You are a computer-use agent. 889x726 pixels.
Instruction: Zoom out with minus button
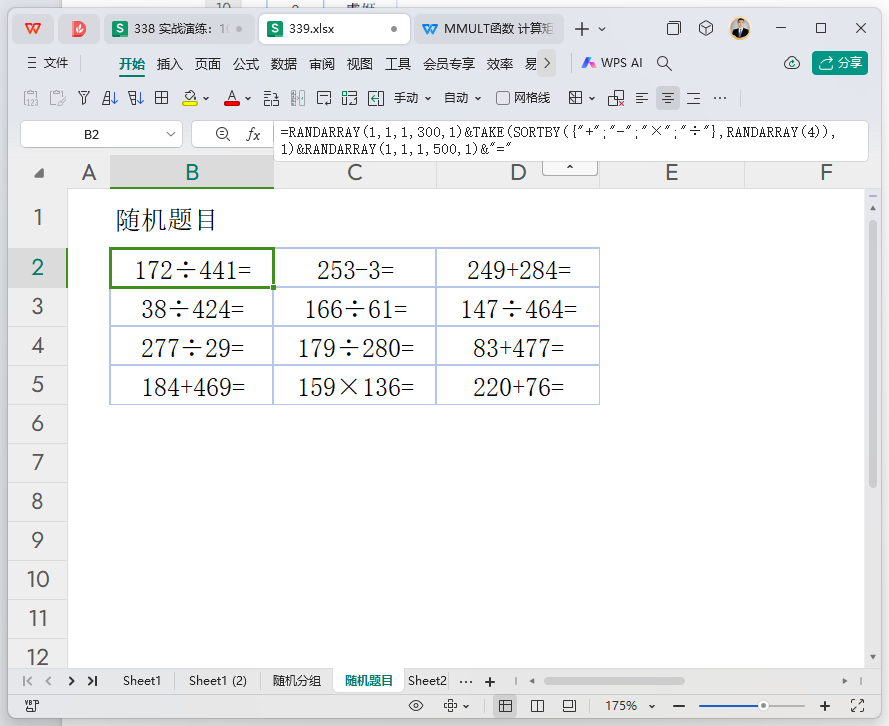pyautogui.click(x=679, y=706)
